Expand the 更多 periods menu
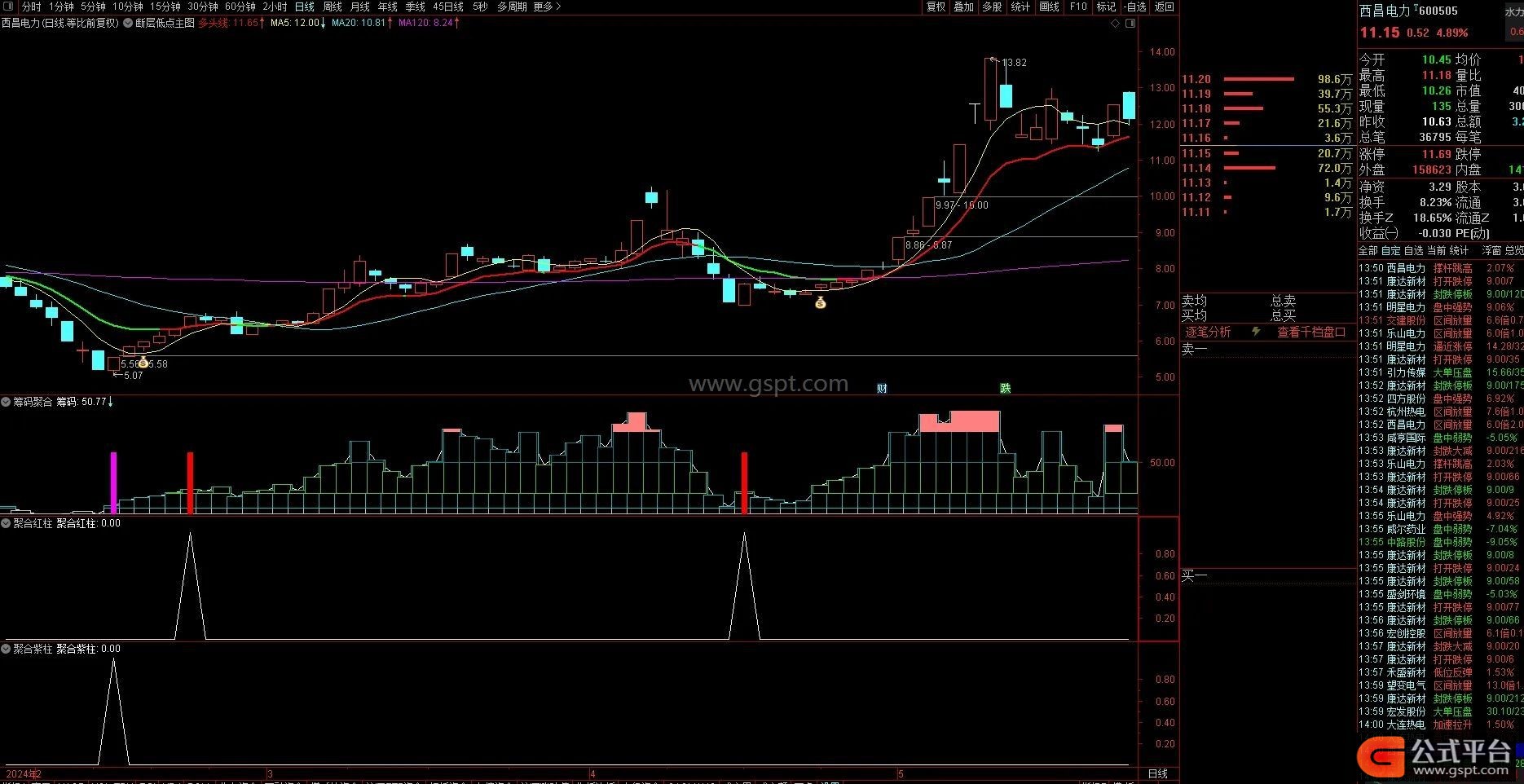 547,7
